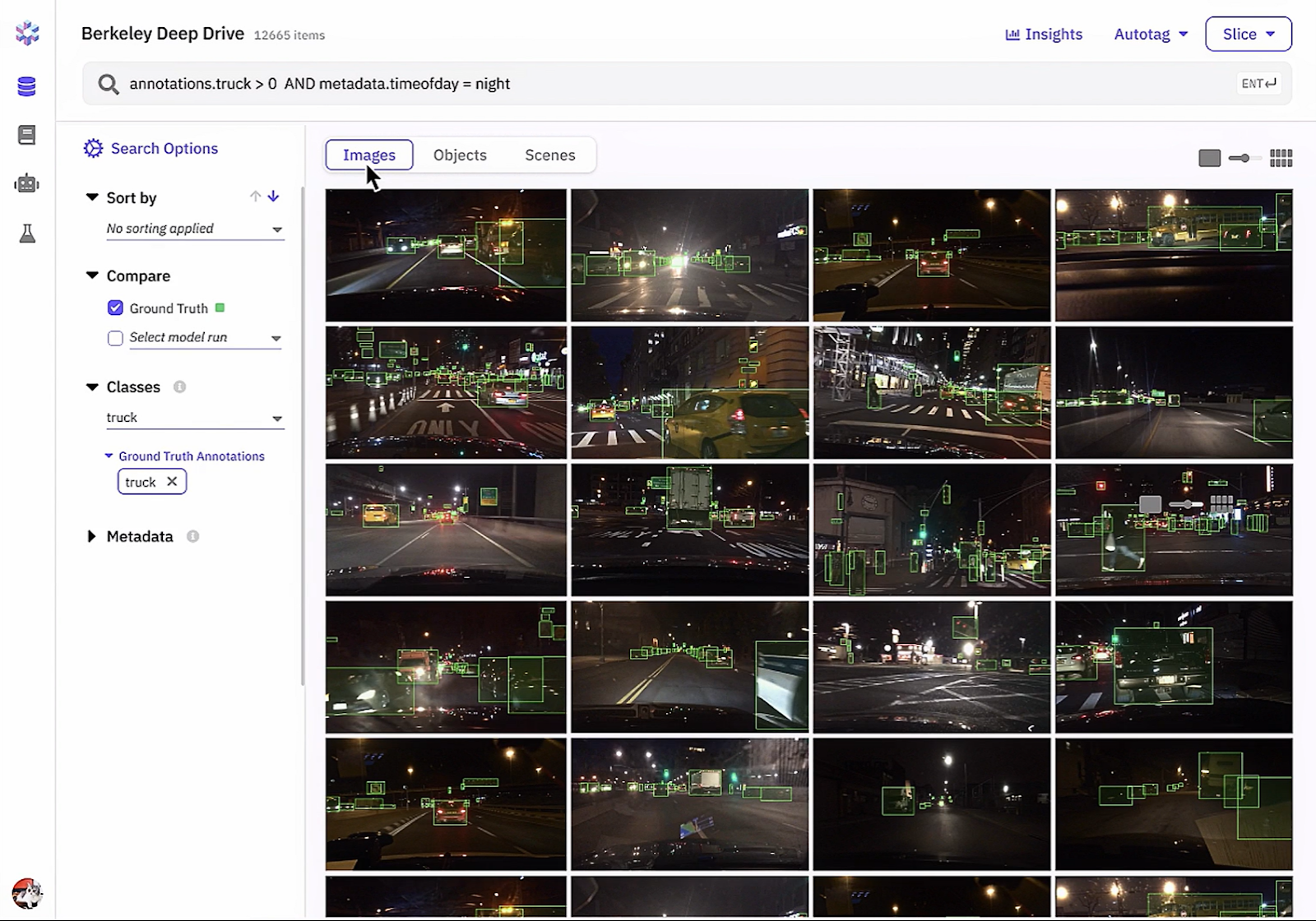Viewport: 1316px width, 921px height.
Task: Open the Datasets database icon in sidebar
Action: (27, 86)
